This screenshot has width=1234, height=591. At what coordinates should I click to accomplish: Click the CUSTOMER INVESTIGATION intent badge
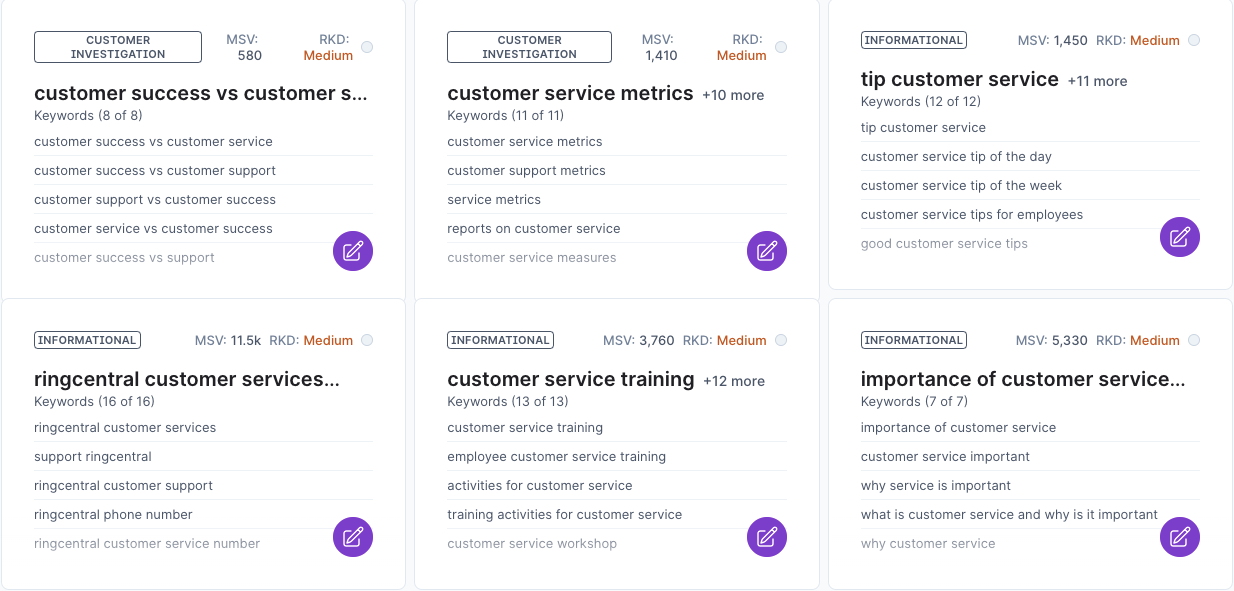click(x=117, y=46)
